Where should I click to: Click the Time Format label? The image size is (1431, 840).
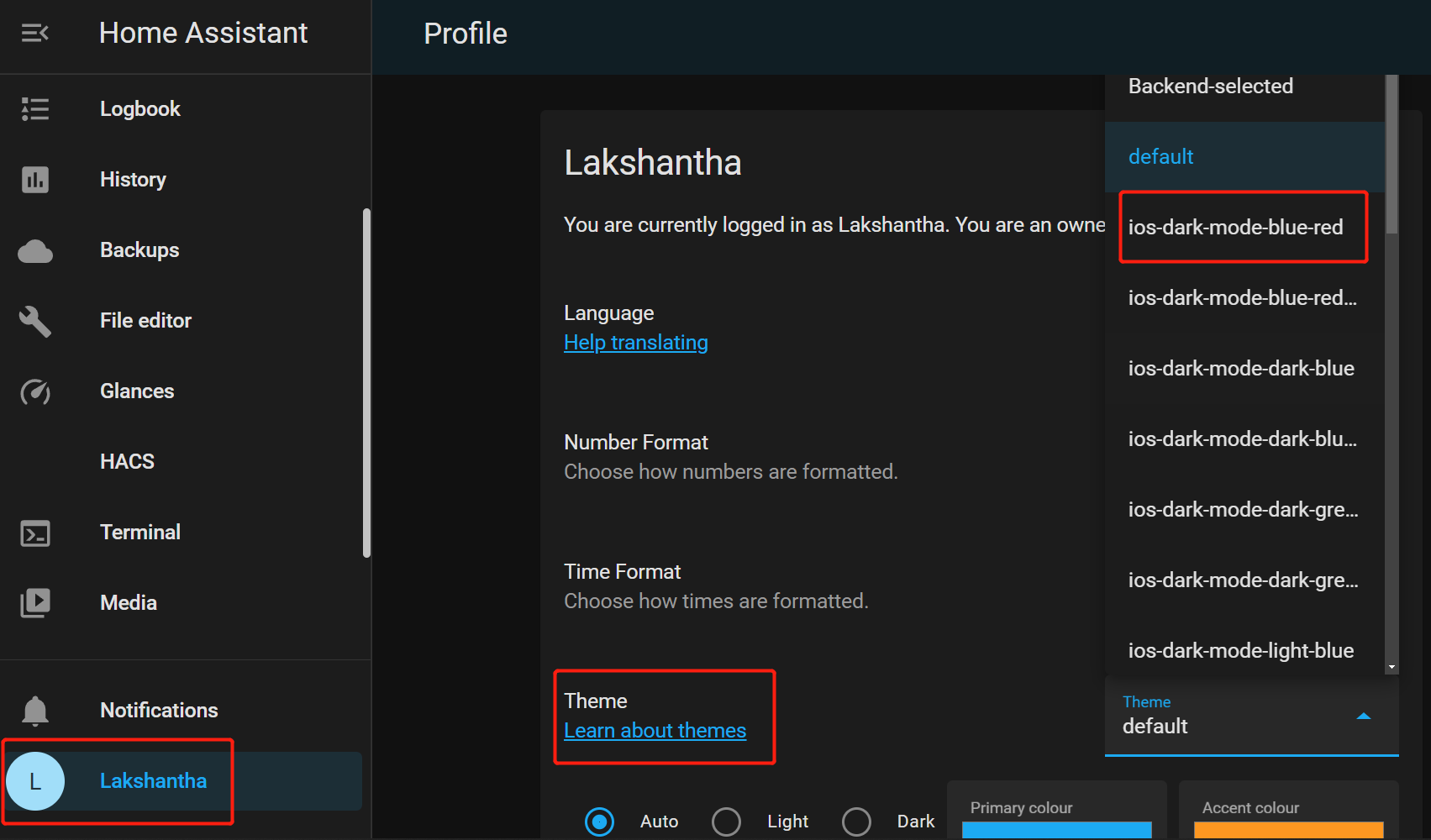tap(622, 572)
